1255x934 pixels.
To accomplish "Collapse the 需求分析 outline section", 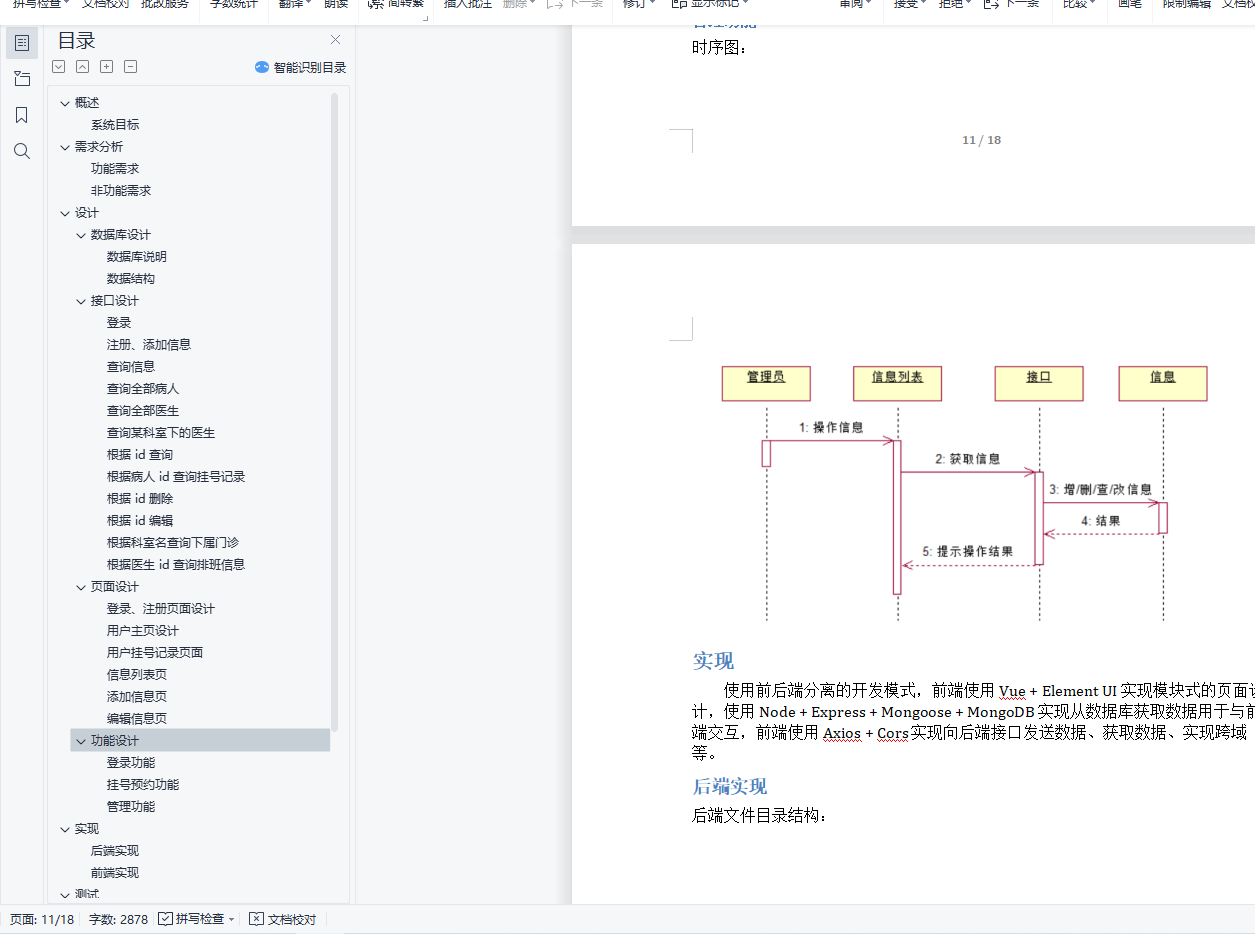I will point(65,147).
